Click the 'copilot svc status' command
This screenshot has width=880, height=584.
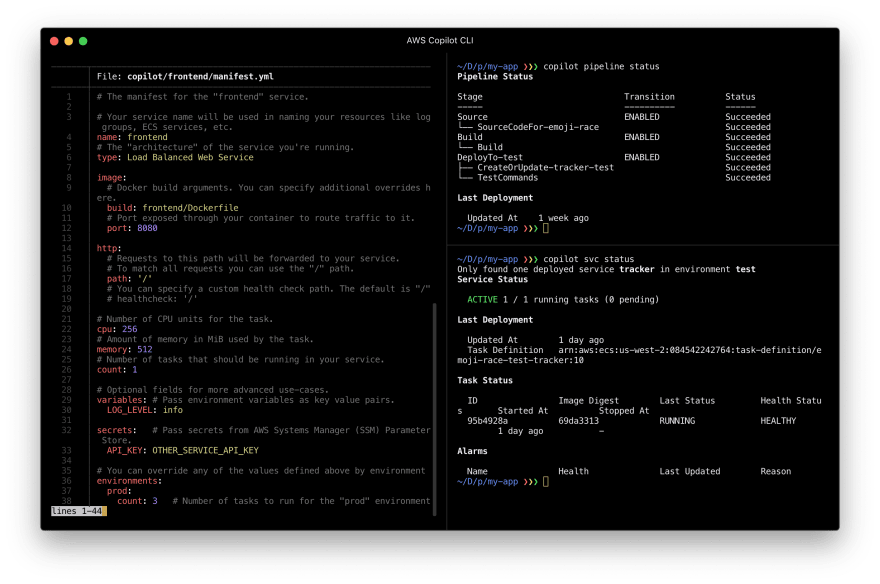[x=589, y=259]
